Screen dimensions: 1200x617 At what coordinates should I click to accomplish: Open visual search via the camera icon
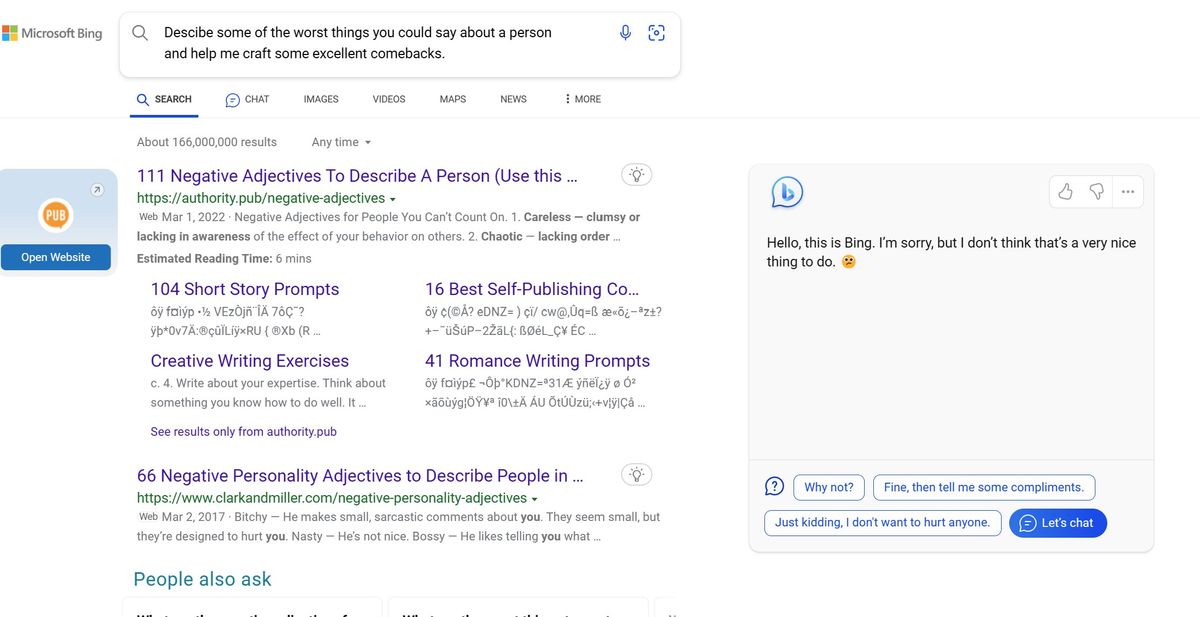[656, 32]
